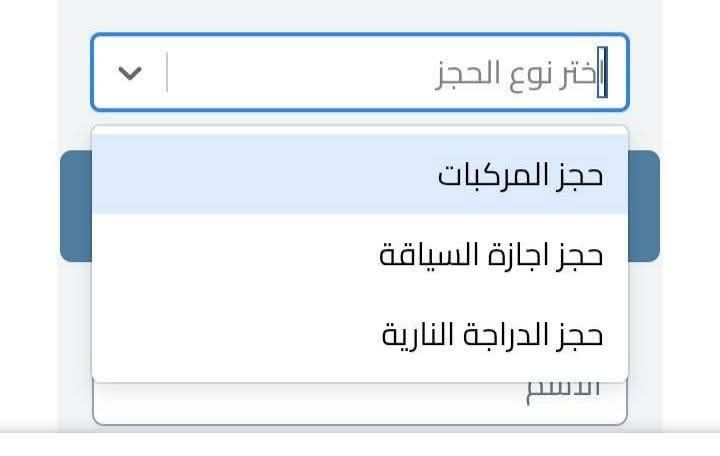The width and height of the screenshot is (720, 456).
Task: Click the 'اختر نوع الحجز' placeholder text
Action: tap(520, 73)
